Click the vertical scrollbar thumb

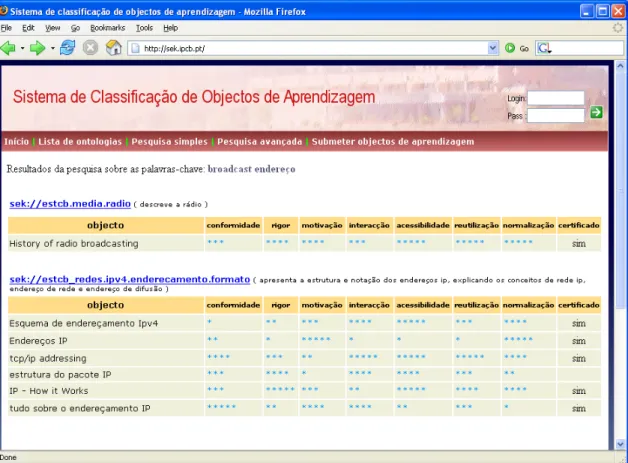[620, 189]
